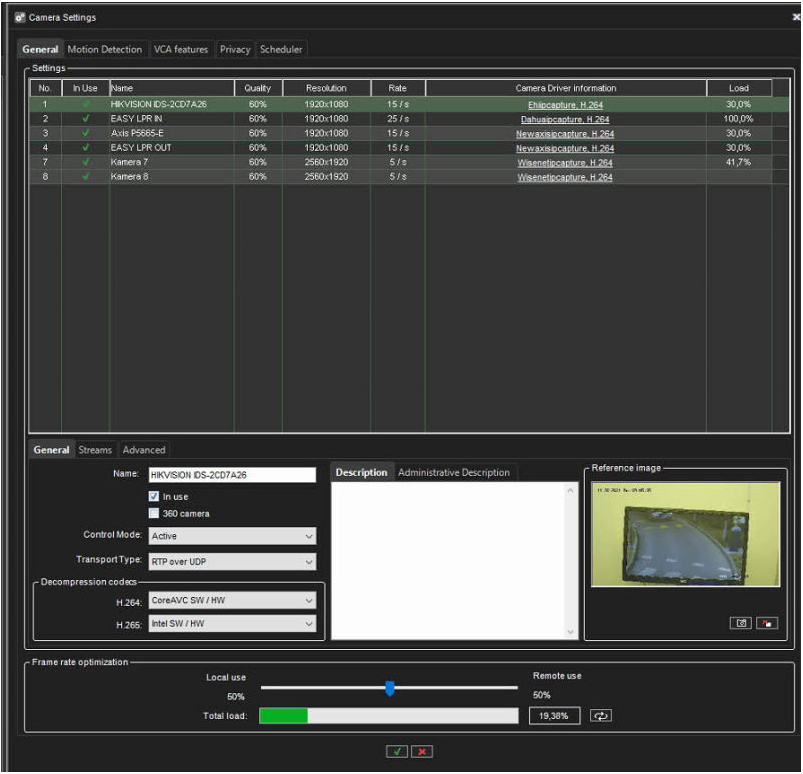Expand the Transport Type dropdown
Screen dimensions: 803x774
tap(232, 561)
